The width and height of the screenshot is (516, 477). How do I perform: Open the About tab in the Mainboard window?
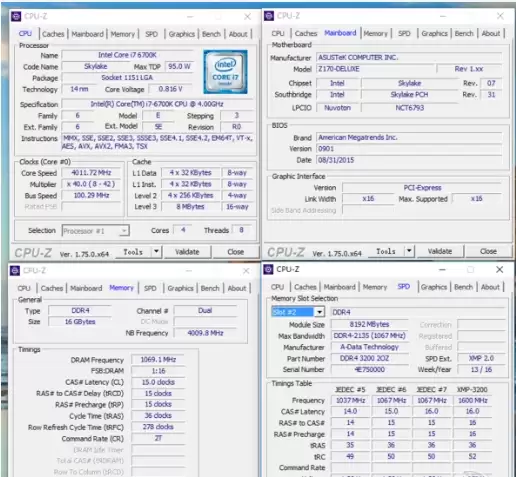click(x=490, y=33)
